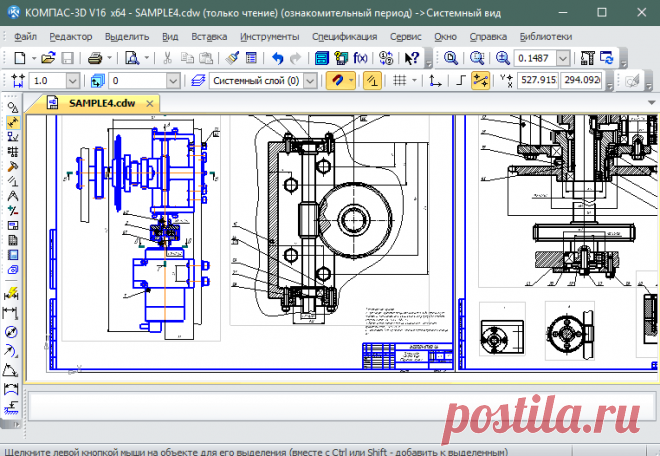Toggle orthogonal drawing mode
Image resolution: width=660 pixels, height=456 pixels.
(458, 80)
